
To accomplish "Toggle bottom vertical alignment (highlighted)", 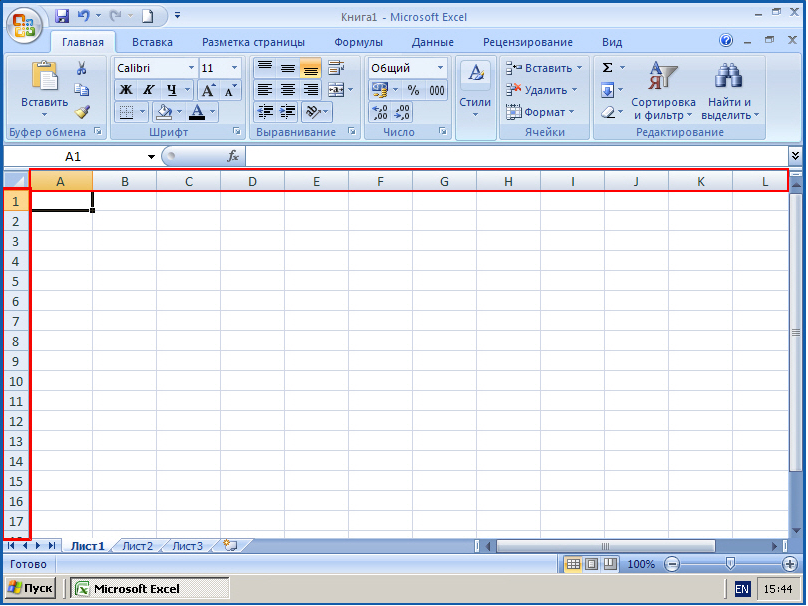I will (310, 68).
